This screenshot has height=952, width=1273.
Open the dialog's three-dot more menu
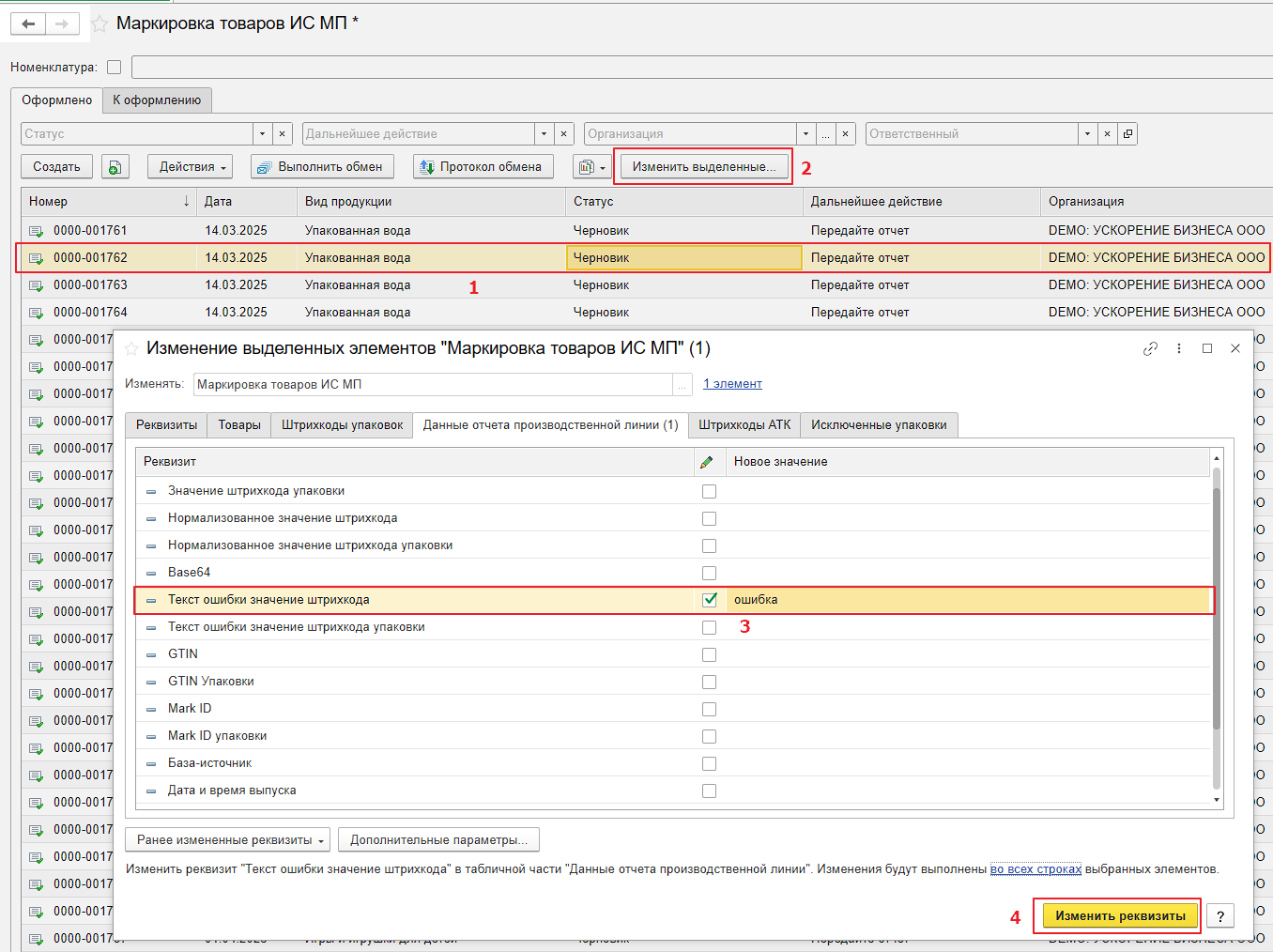coord(1179,348)
